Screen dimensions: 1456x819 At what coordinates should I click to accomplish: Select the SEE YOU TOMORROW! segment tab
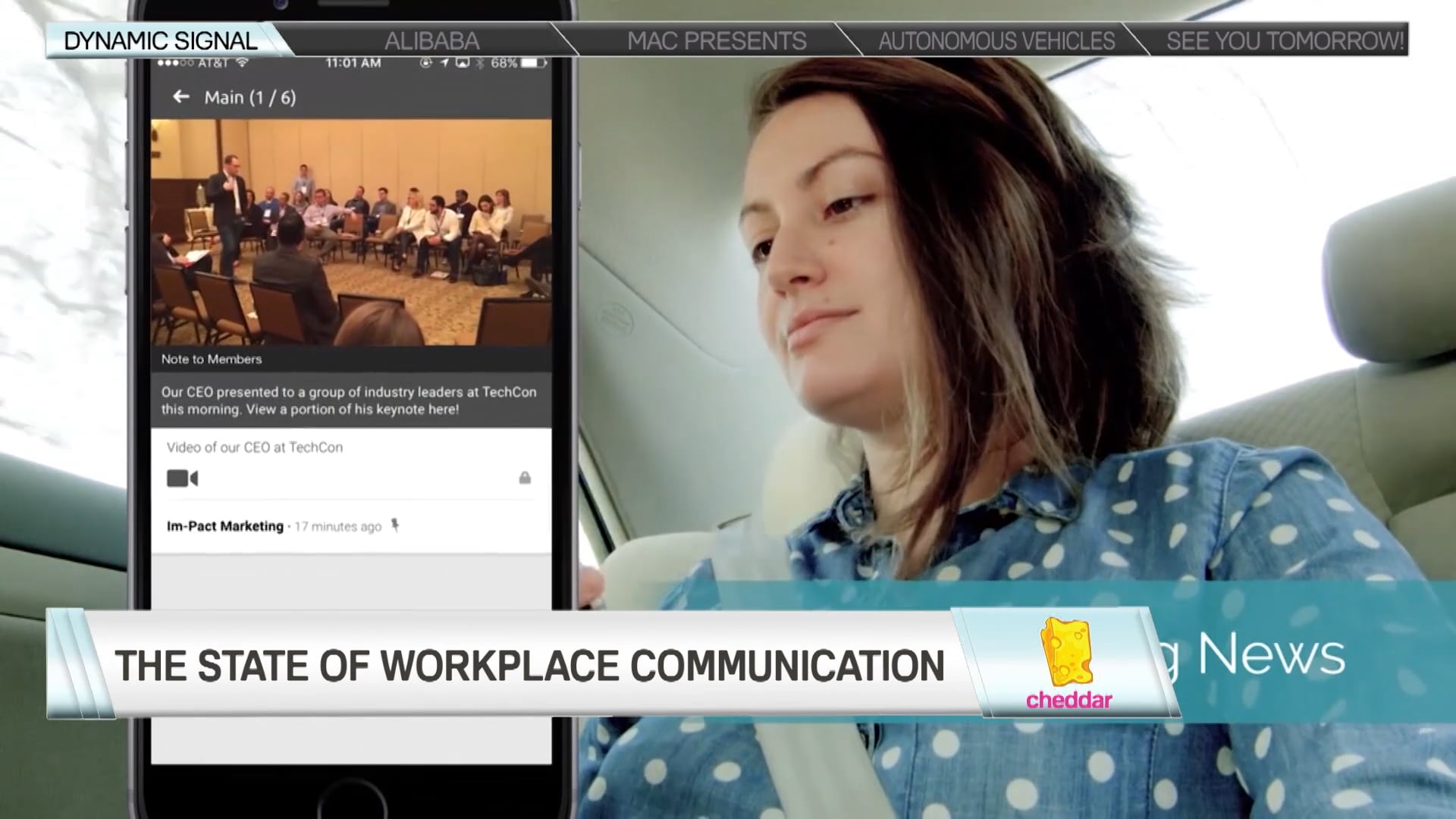pos(1285,41)
